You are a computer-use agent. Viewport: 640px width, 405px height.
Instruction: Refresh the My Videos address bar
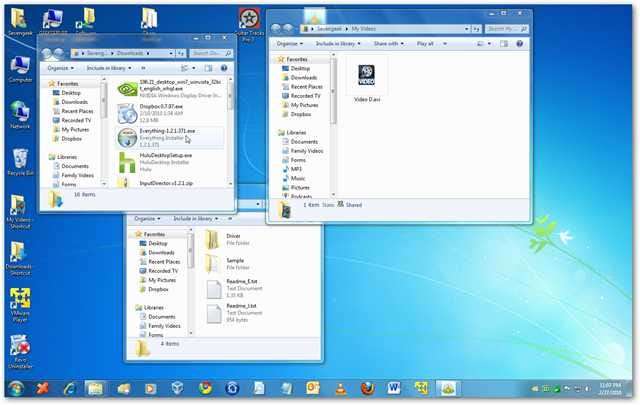[x=476, y=29]
